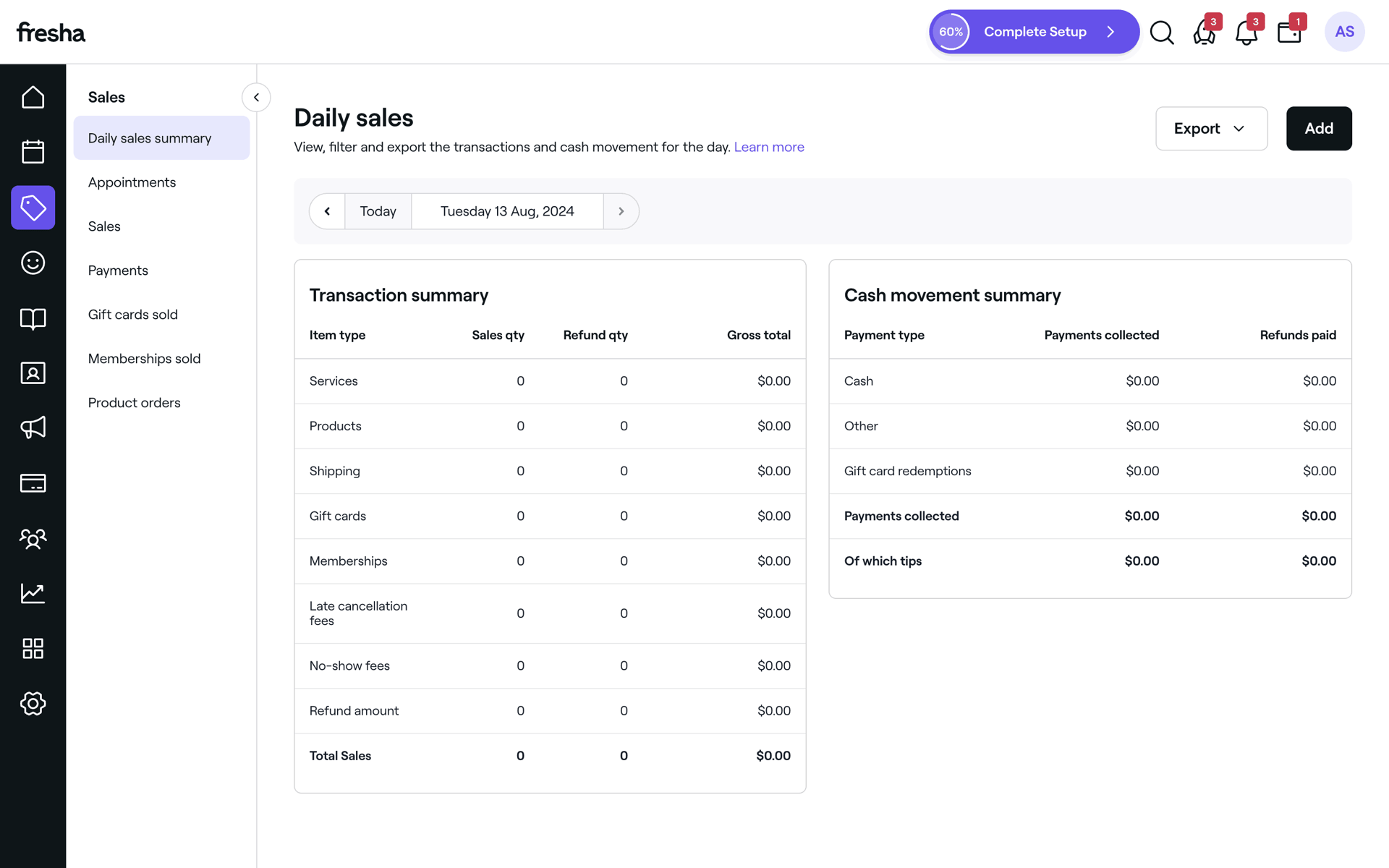This screenshot has height=868, width=1389.
Task: Open the Marketing megaphone icon
Action: [x=33, y=427]
